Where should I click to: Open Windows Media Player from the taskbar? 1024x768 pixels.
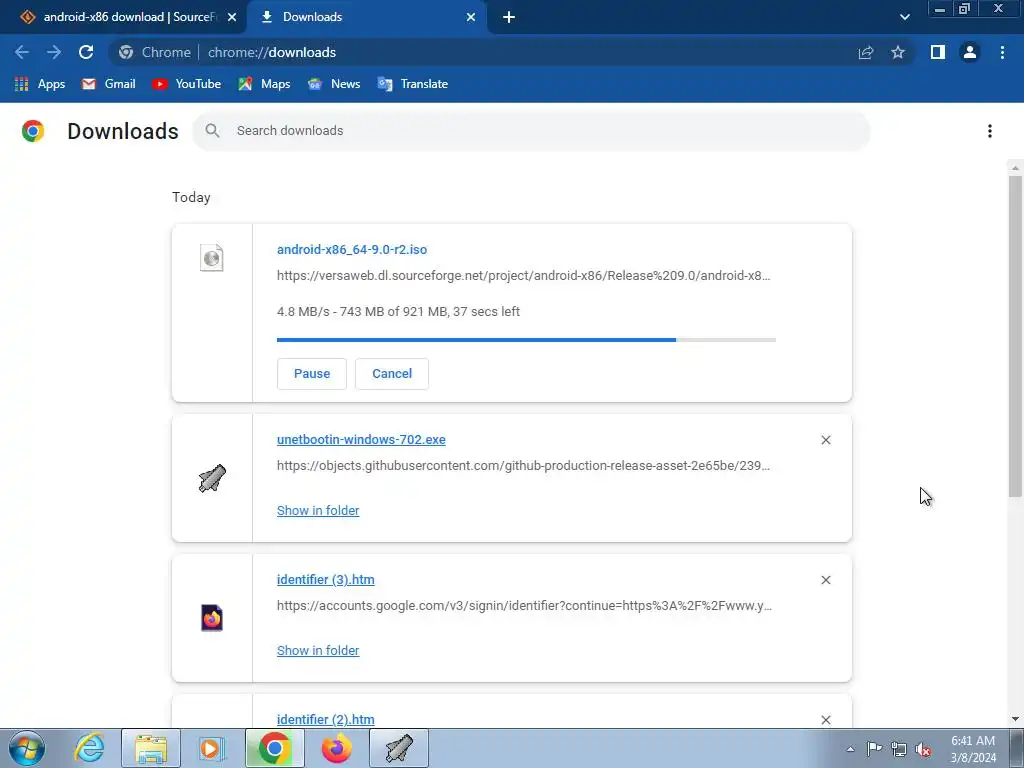pos(211,748)
